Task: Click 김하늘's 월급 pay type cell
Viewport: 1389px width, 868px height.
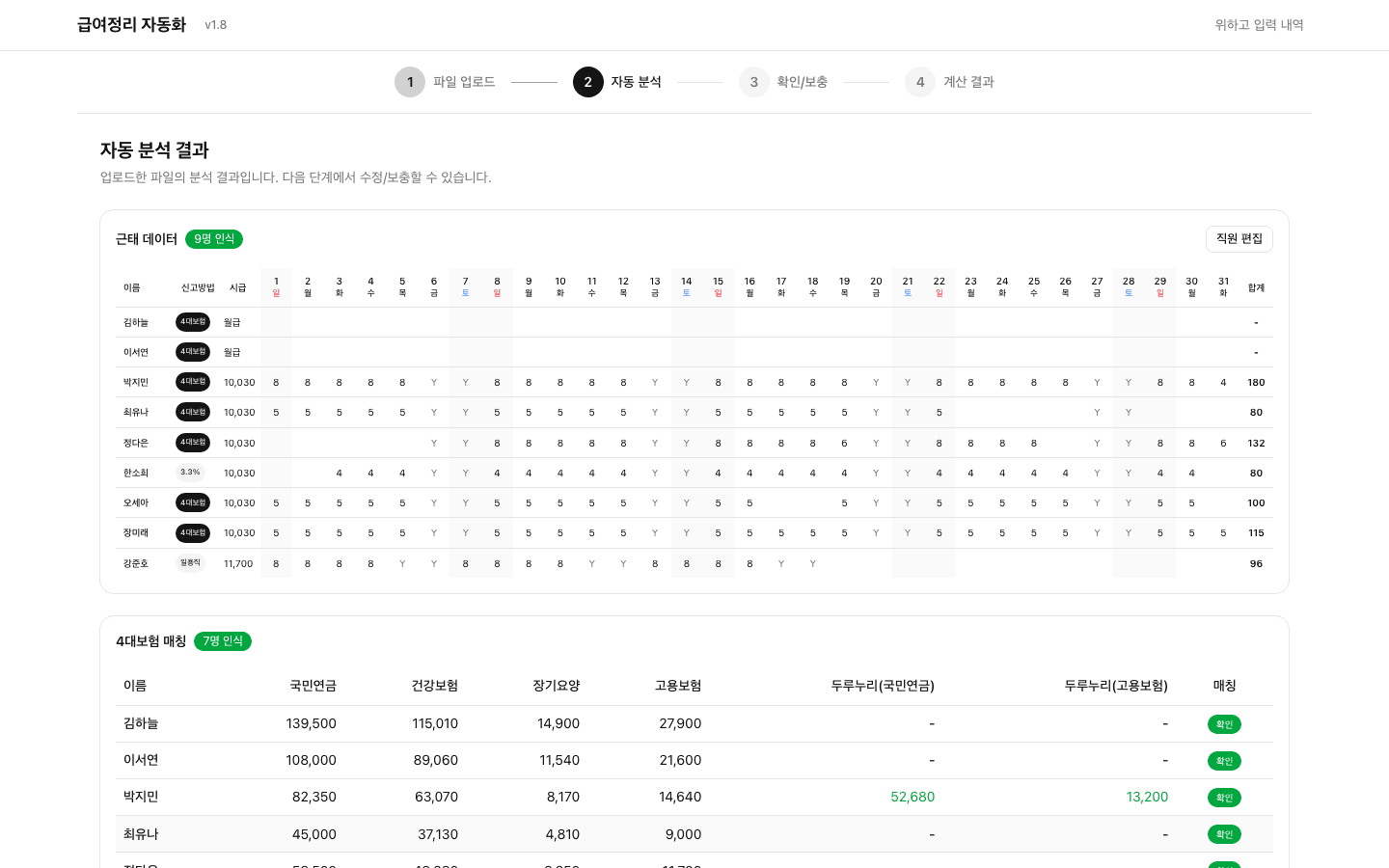Action: (x=231, y=322)
